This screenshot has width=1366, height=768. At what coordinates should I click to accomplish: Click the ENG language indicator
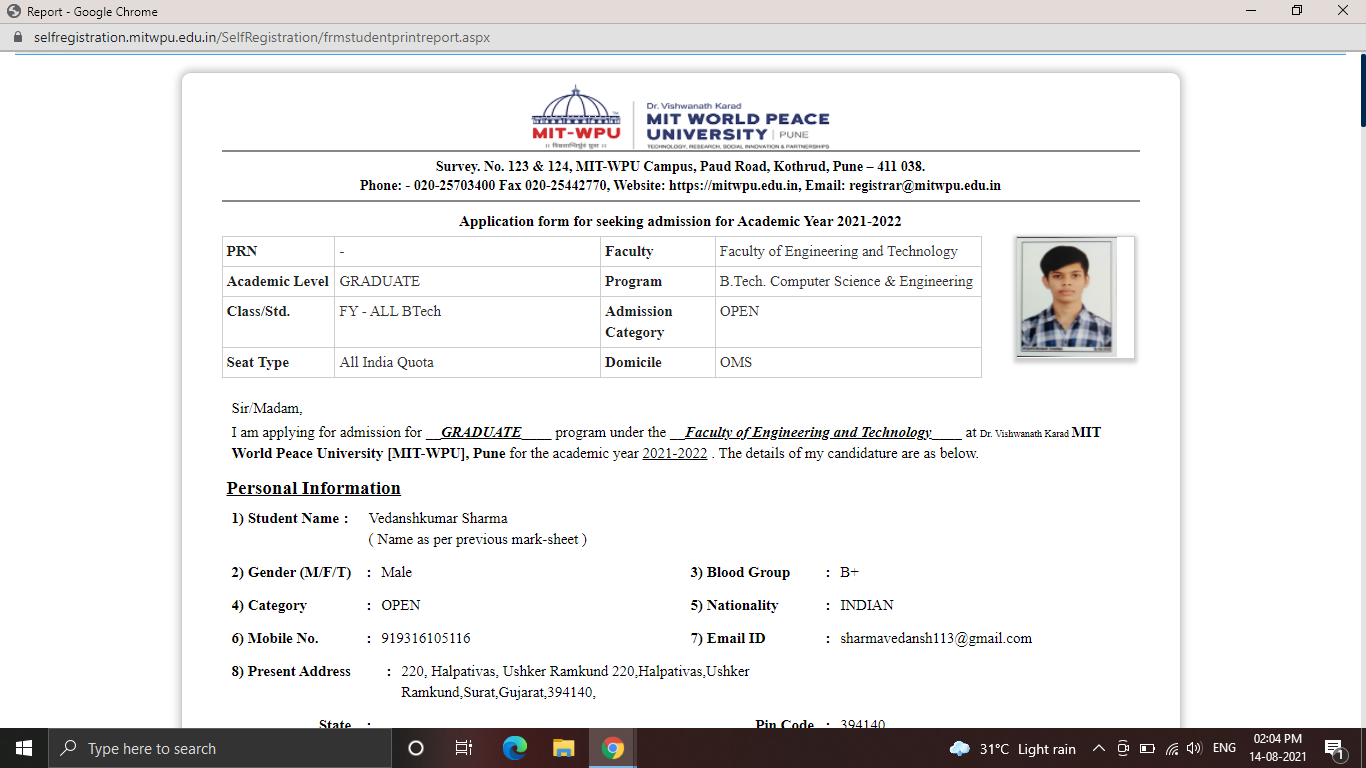click(1224, 748)
